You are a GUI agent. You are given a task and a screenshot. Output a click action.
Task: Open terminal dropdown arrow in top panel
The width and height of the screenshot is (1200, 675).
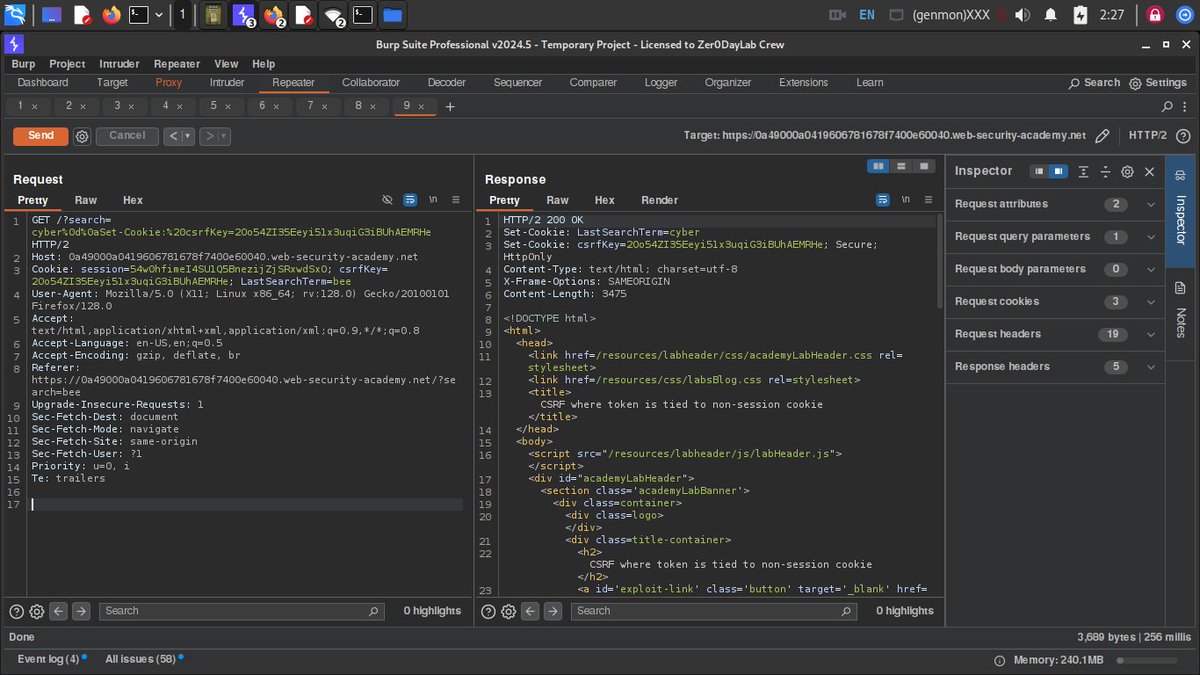159,15
